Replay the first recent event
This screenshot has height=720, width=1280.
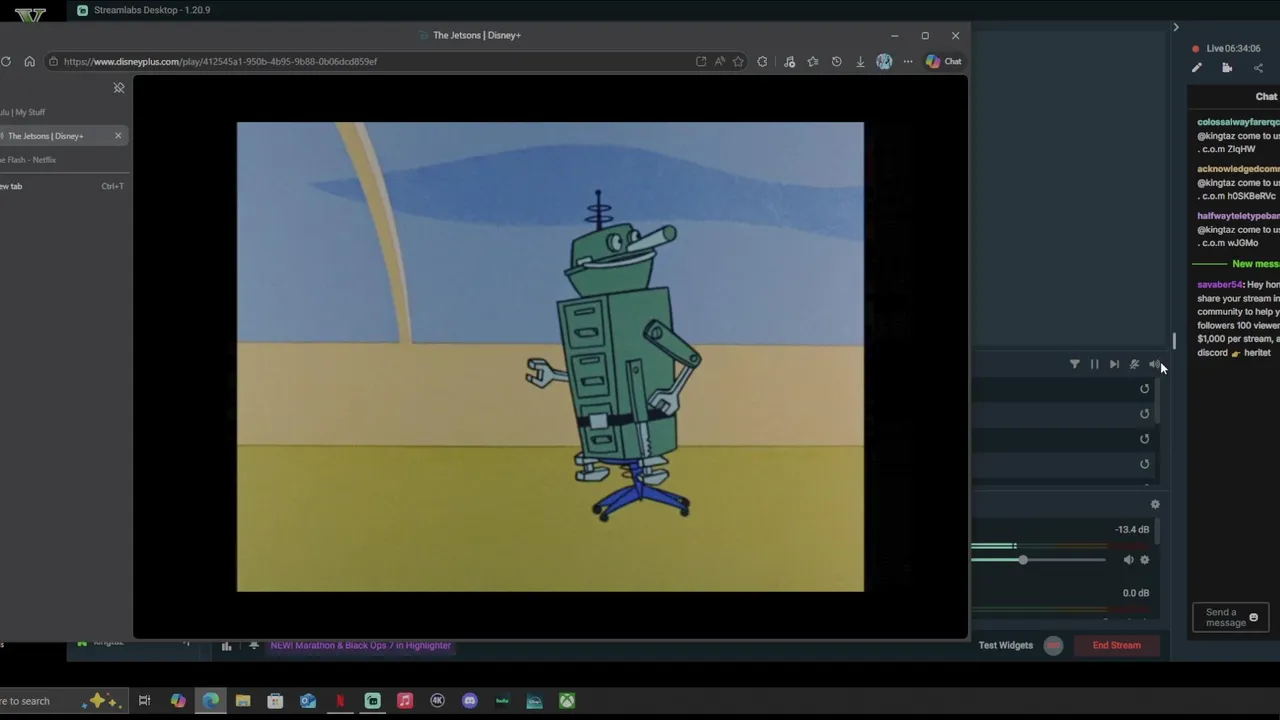tap(1145, 389)
